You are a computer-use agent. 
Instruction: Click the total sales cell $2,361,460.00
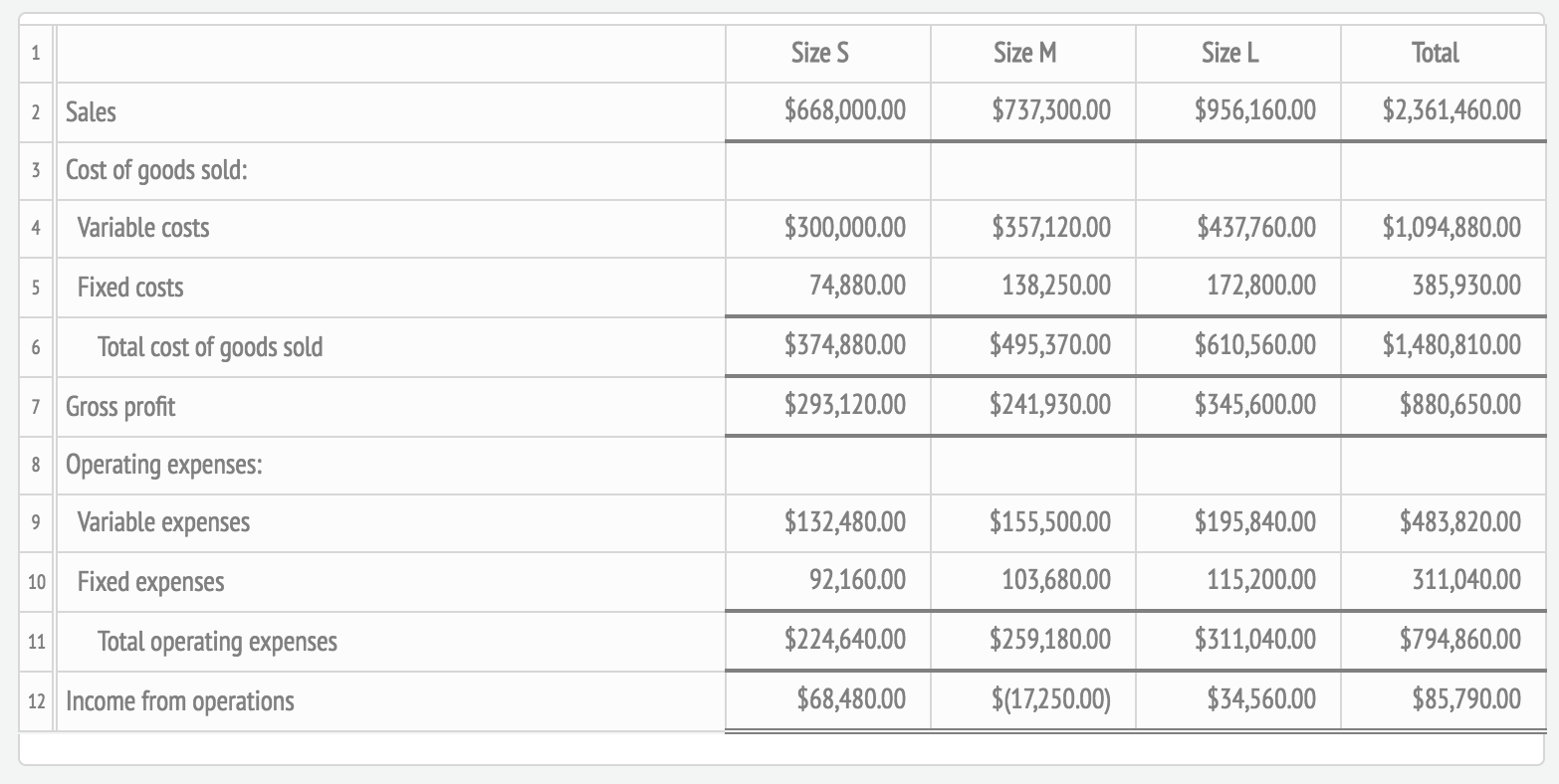click(1451, 110)
